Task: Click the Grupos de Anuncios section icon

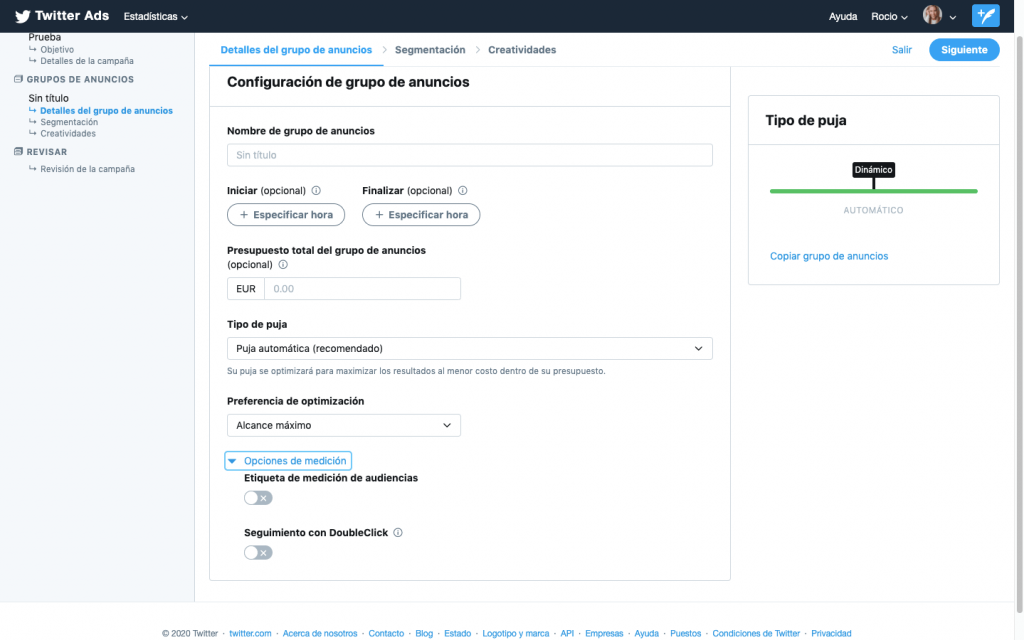Action: (x=19, y=78)
